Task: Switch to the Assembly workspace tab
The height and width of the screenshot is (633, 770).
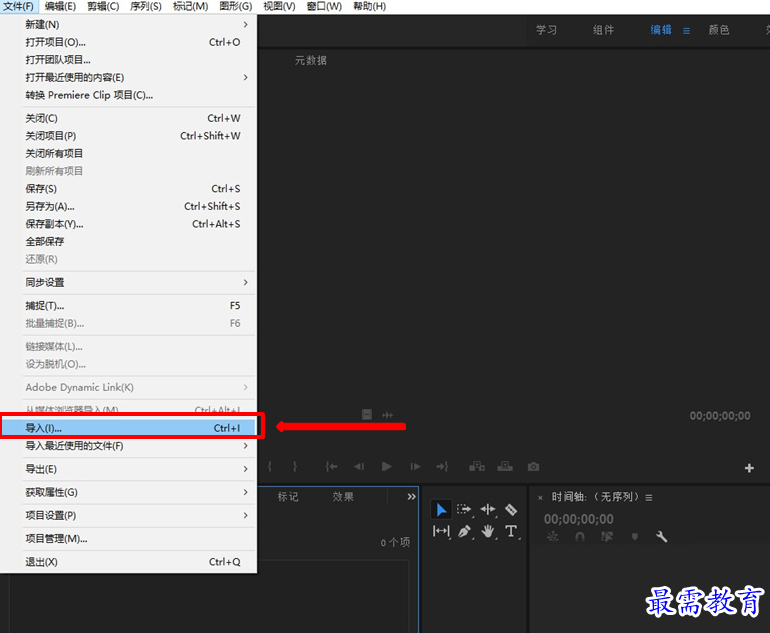Action: pos(604,30)
